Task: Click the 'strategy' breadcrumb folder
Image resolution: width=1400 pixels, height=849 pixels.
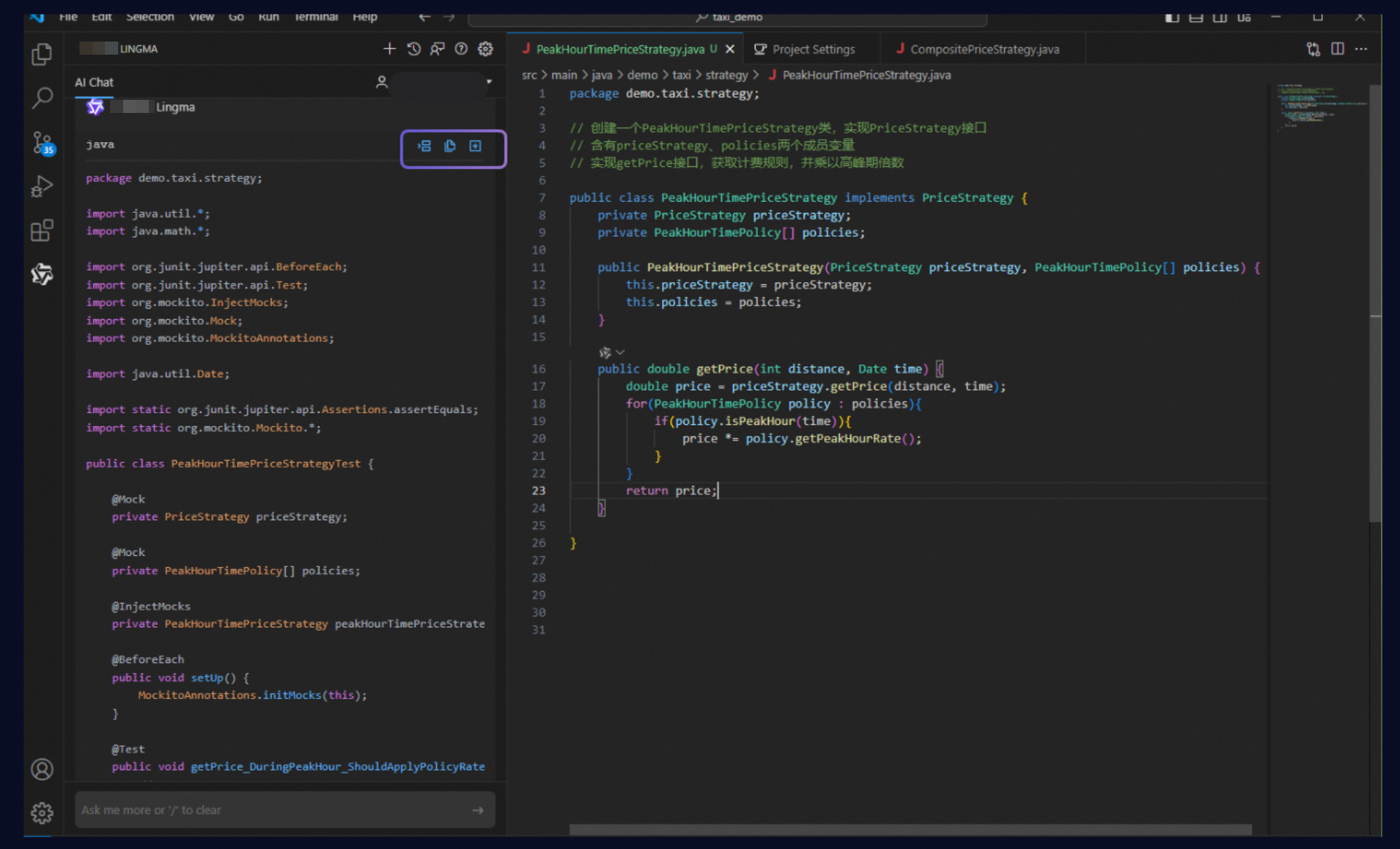Action: tap(726, 75)
